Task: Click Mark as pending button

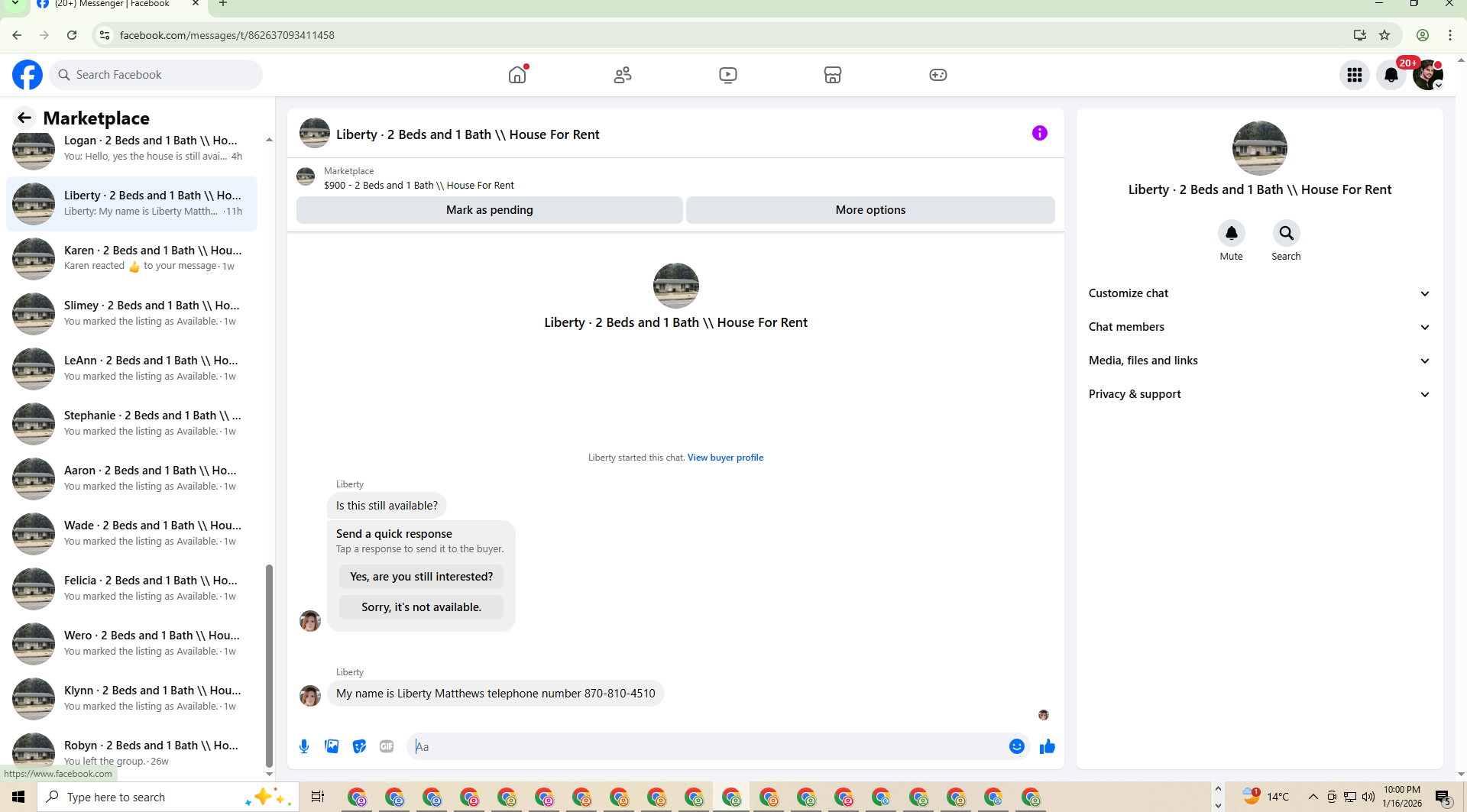Action: pos(490,210)
